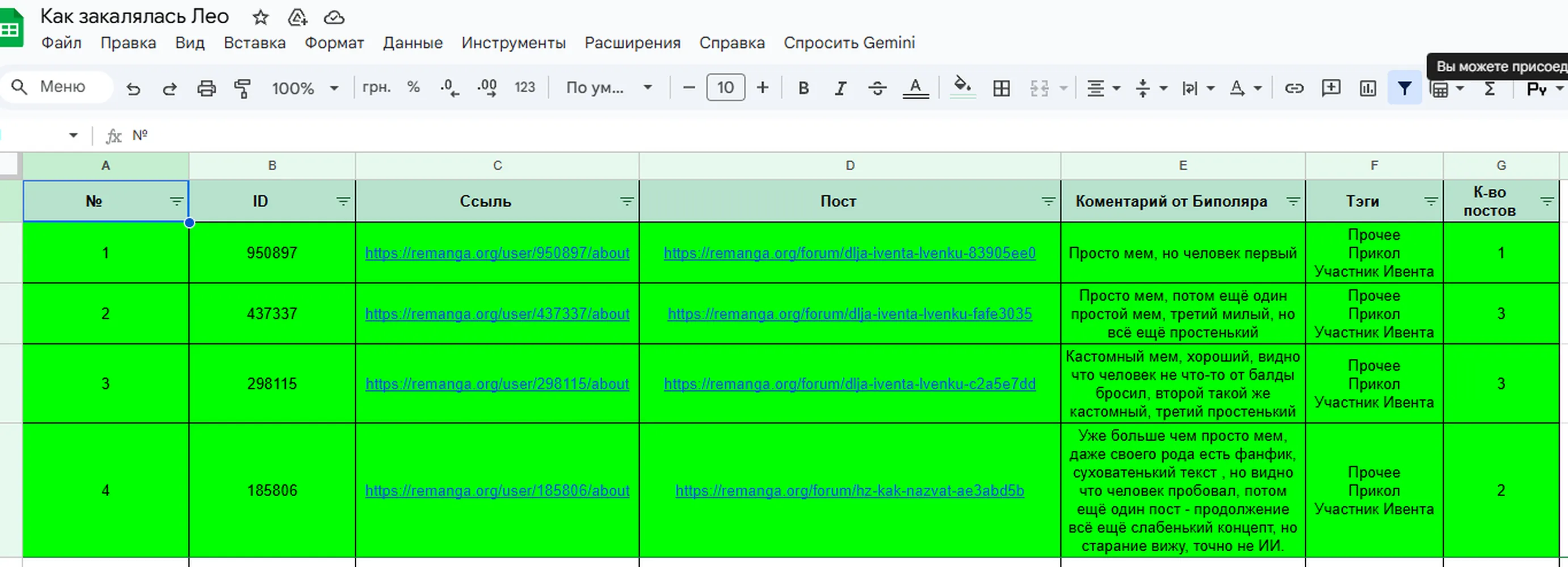Open the cell borders tool
The width and height of the screenshot is (1568, 567).
click(1001, 89)
